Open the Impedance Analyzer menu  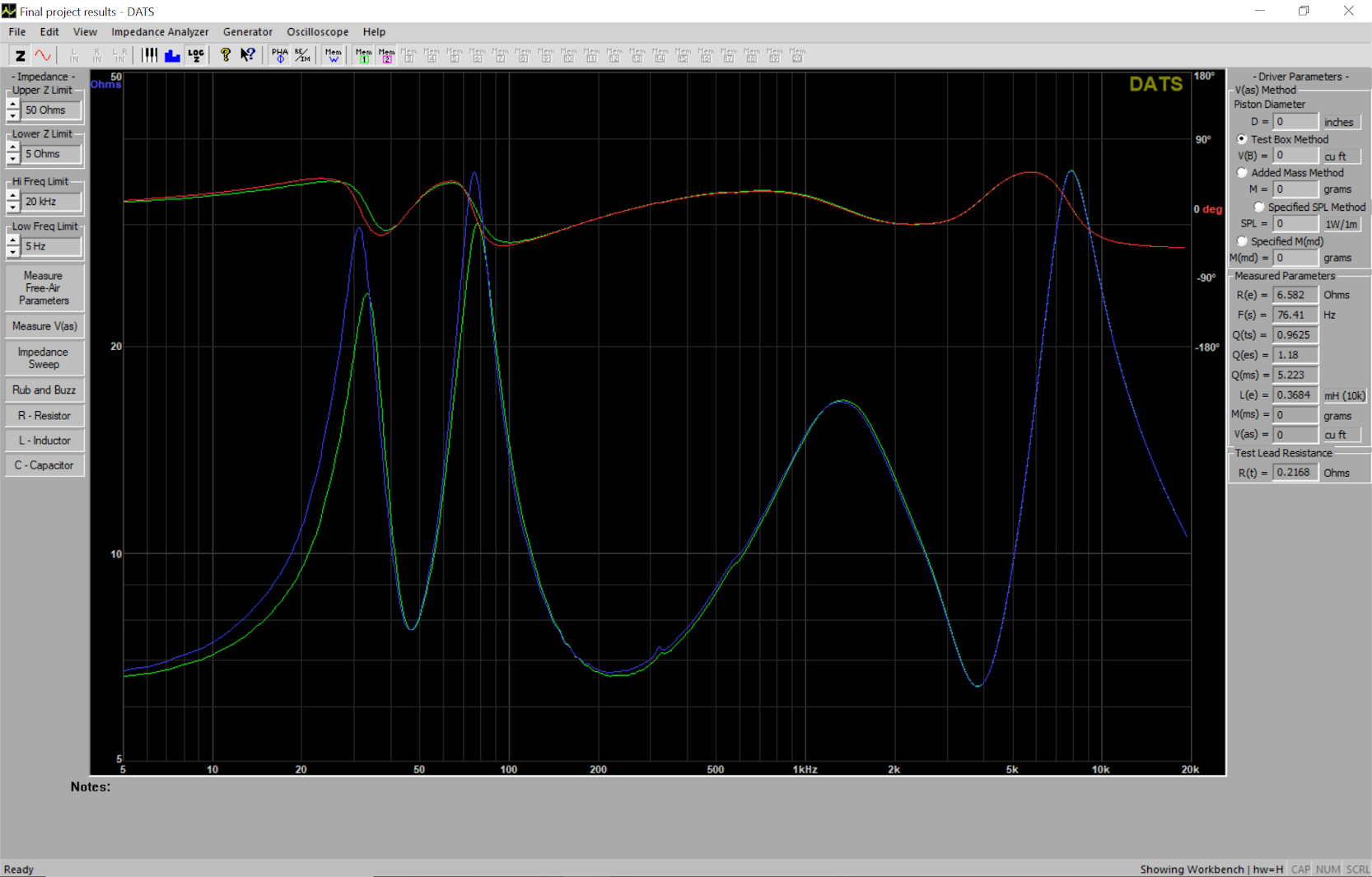tap(160, 32)
